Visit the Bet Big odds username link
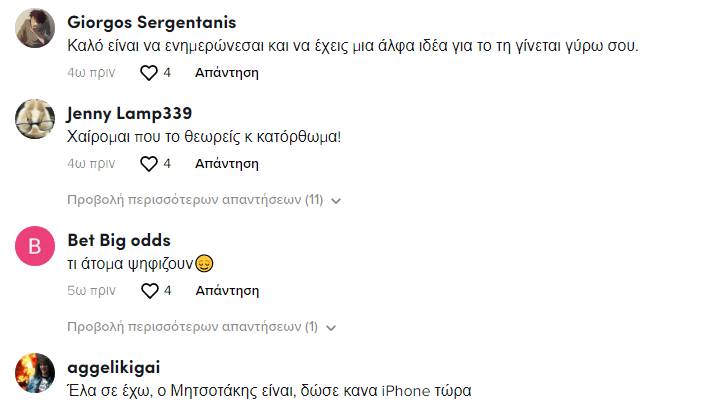Image resolution: width=715 pixels, height=406 pixels. (x=118, y=240)
